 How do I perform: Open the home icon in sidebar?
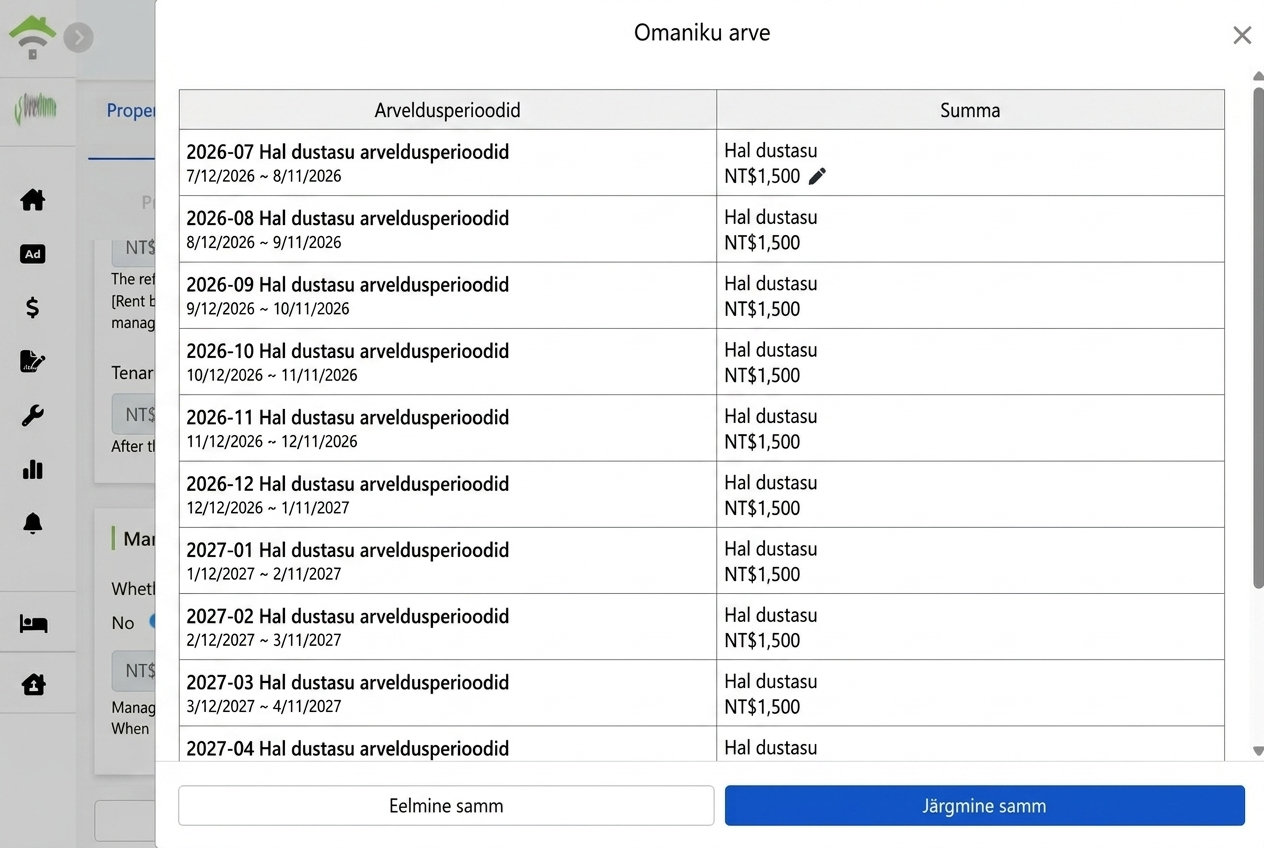(x=33, y=200)
